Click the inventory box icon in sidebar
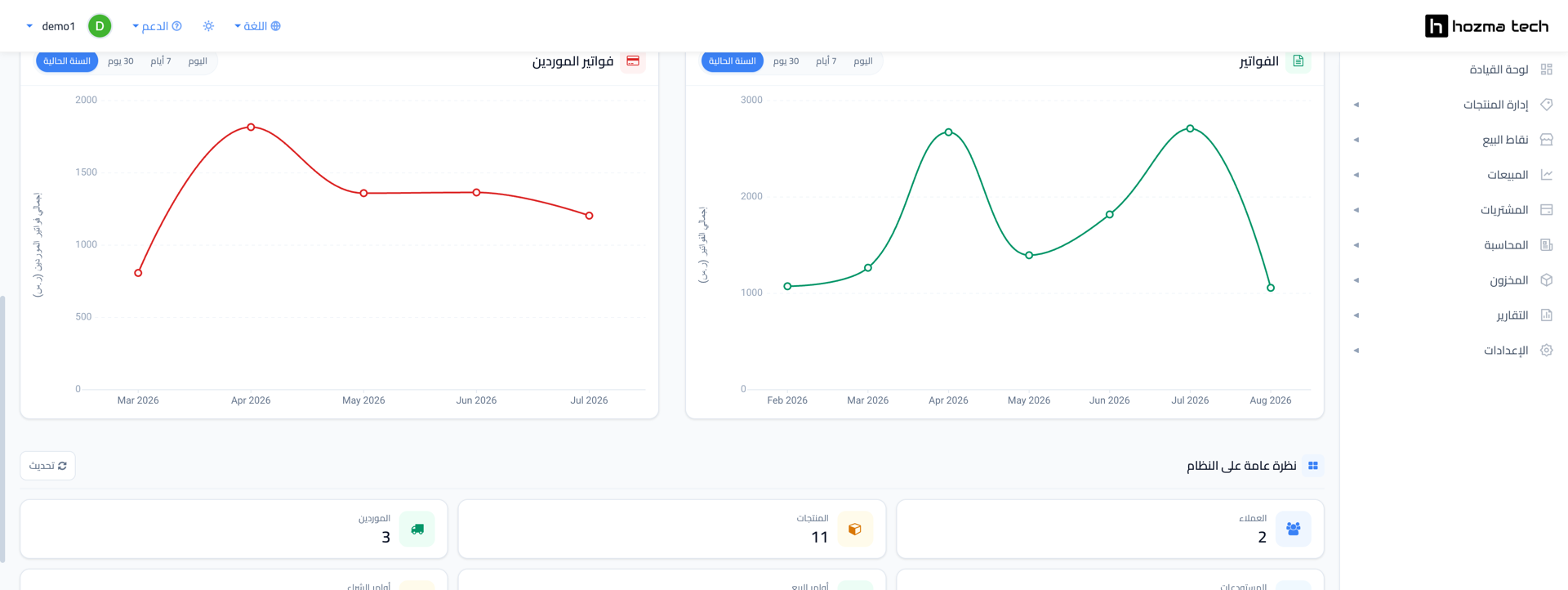The width and height of the screenshot is (1568, 590). pyautogui.click(x=1546, y=280)
